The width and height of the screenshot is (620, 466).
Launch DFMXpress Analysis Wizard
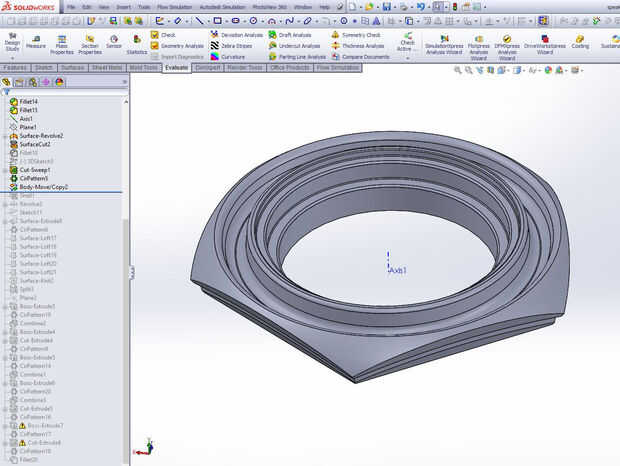[507, 47]
